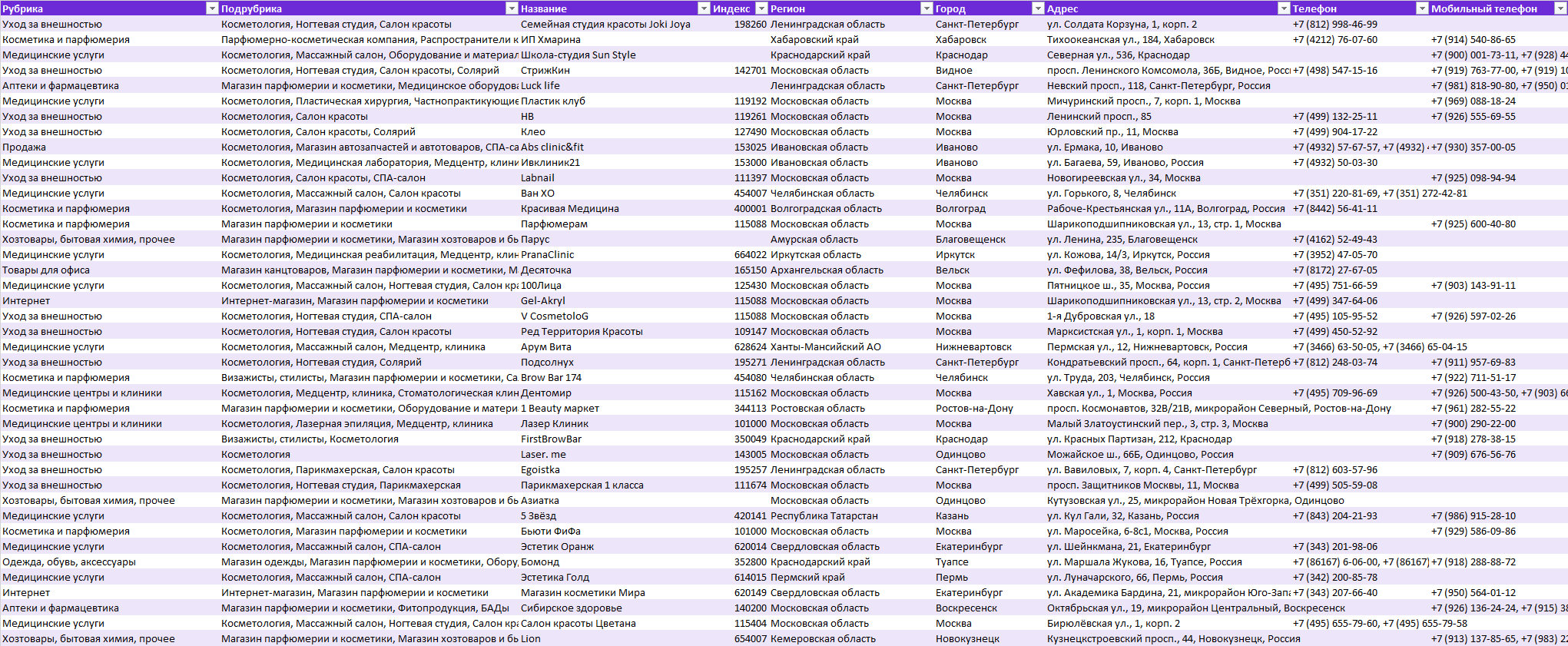Open the Подрубрика column filter dropdown

[x=512, y=8]
